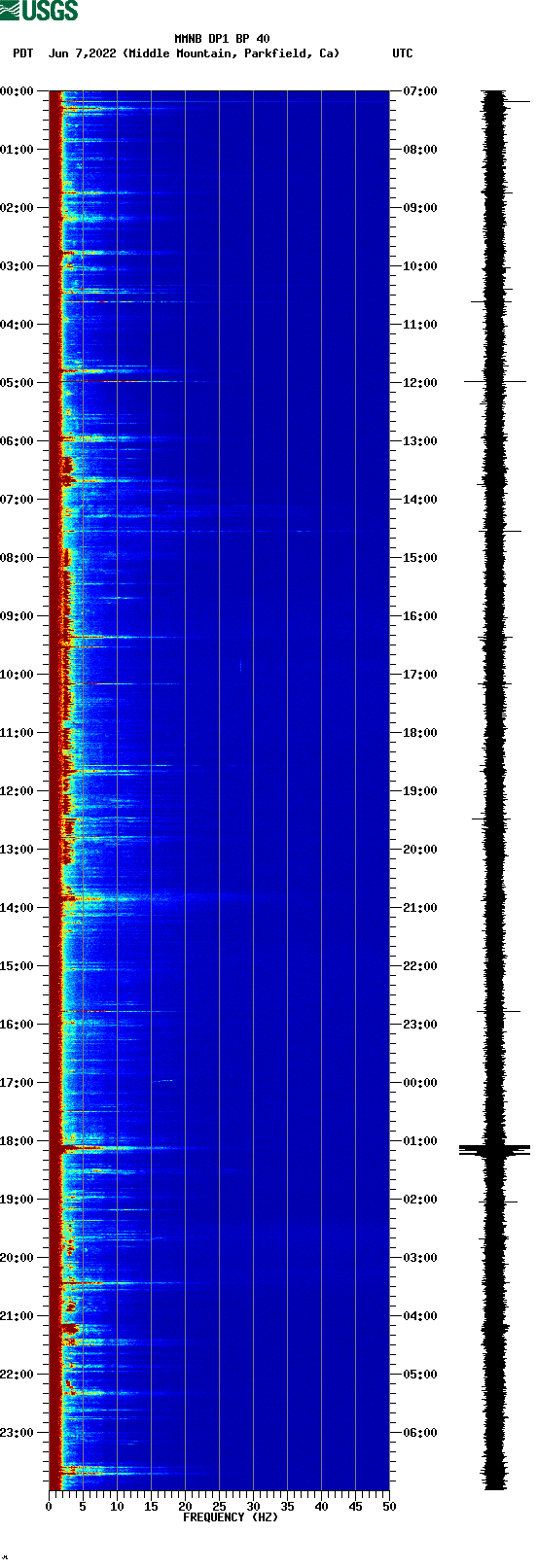The image size is (537, 1568).
Task: Click the 50 Hz frequency tick label
Action: [x=389, y=1507]
